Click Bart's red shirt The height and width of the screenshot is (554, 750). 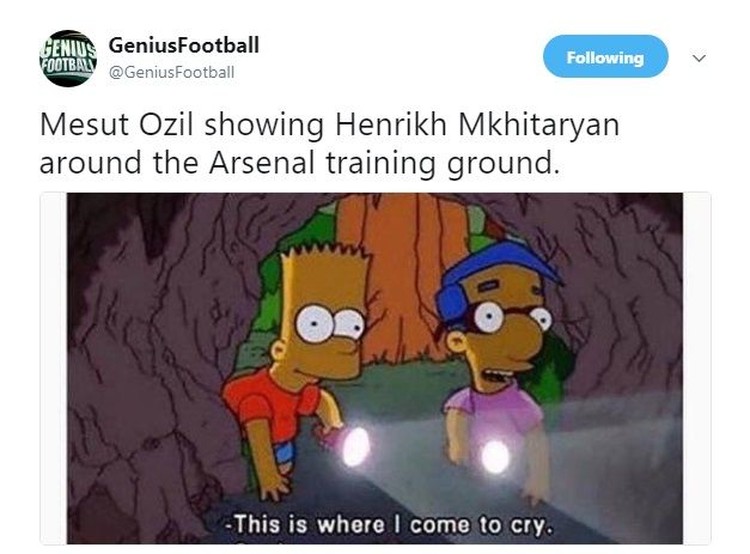(271, 404)
